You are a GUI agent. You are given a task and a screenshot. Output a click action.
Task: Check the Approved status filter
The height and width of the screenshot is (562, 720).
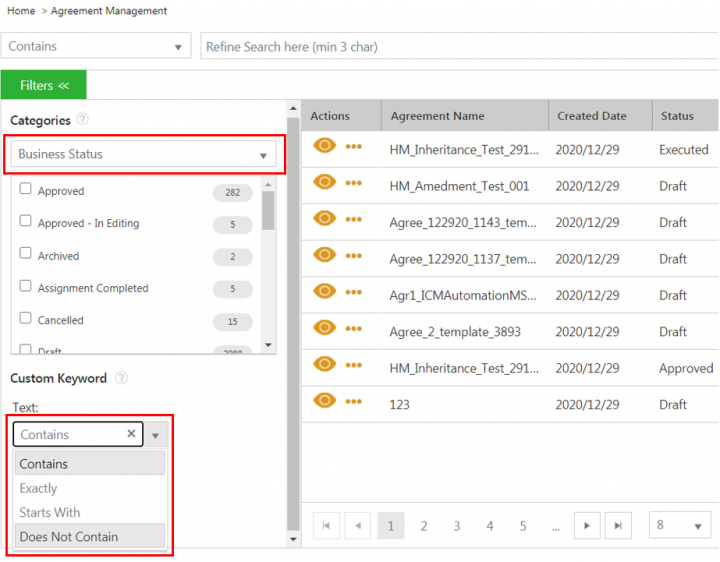[x=25, y=189]
